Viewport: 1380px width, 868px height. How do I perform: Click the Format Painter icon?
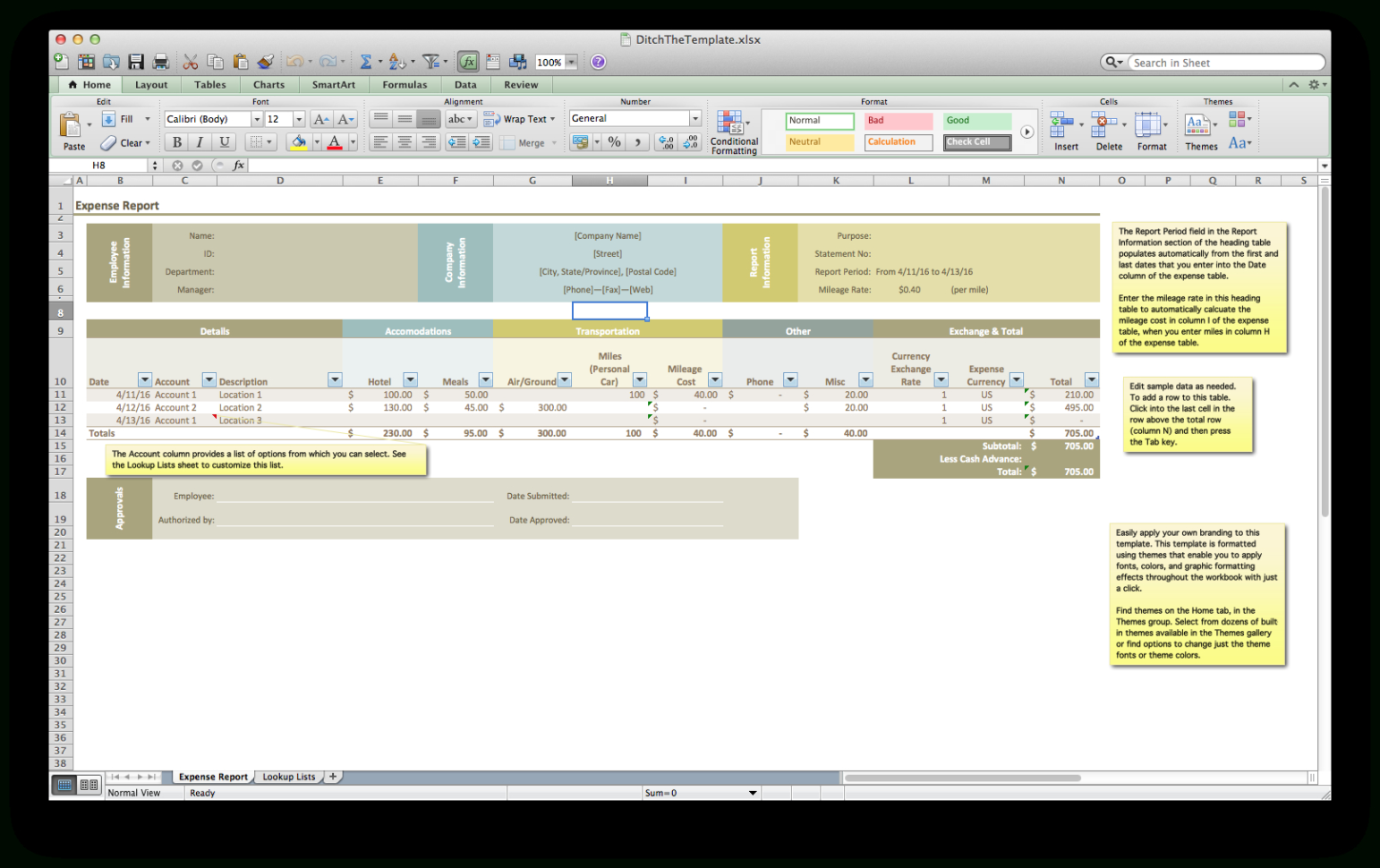coord(265,61)
